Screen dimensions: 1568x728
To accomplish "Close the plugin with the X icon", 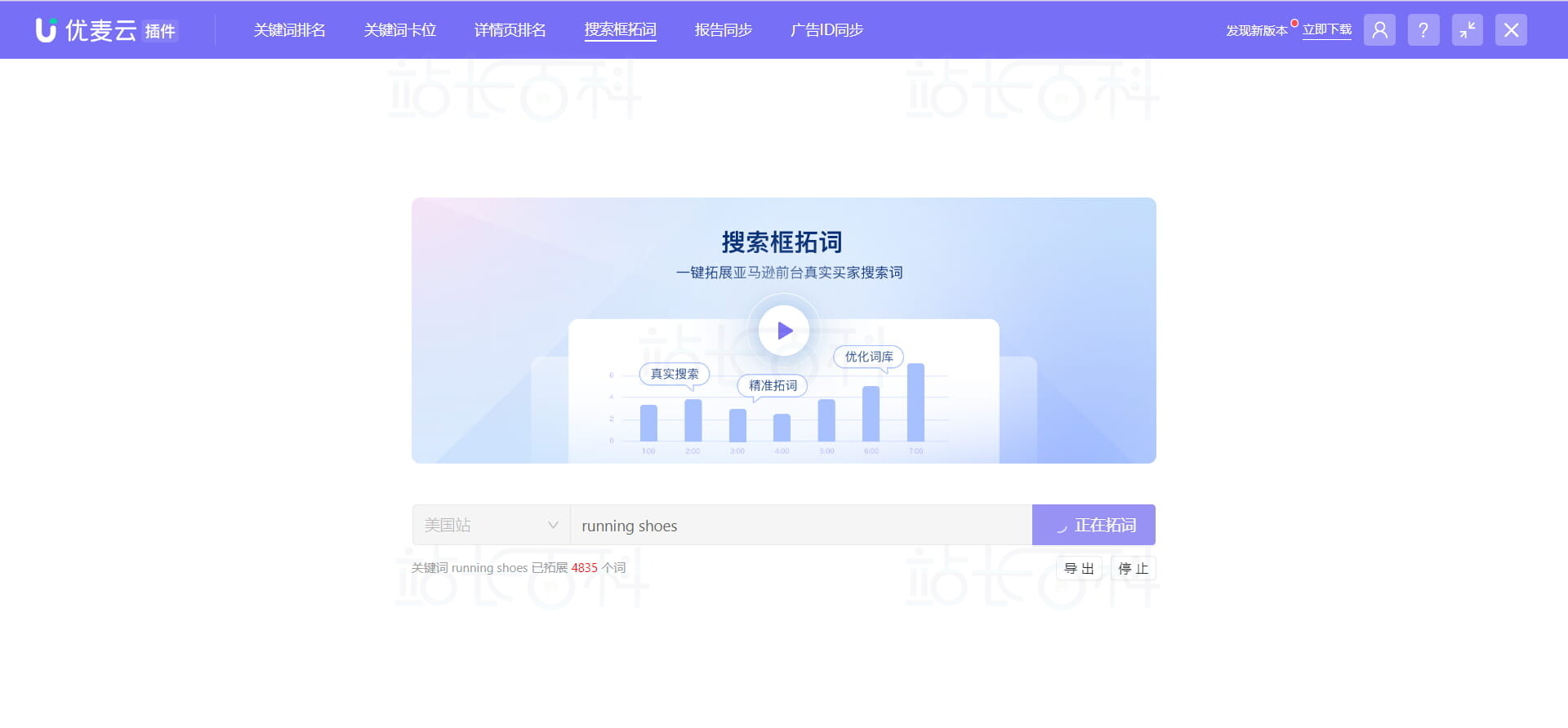I will pyautogui.click(x=1512, y=30).
